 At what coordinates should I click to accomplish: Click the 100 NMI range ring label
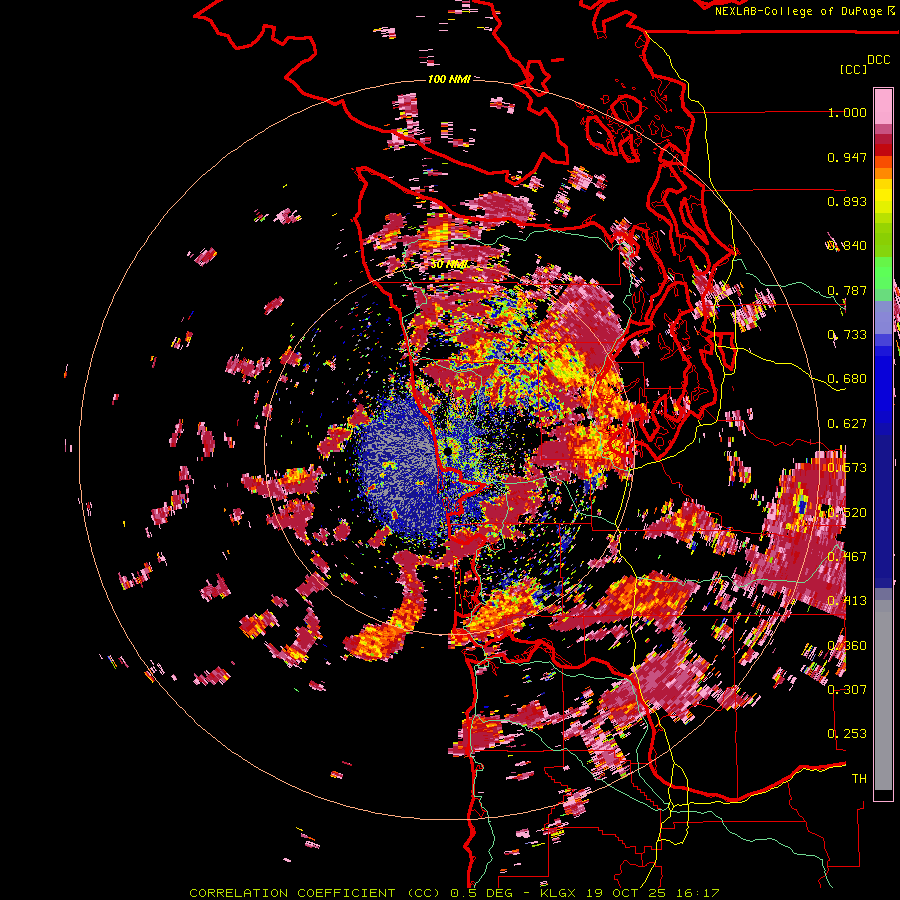click(449, 79)
